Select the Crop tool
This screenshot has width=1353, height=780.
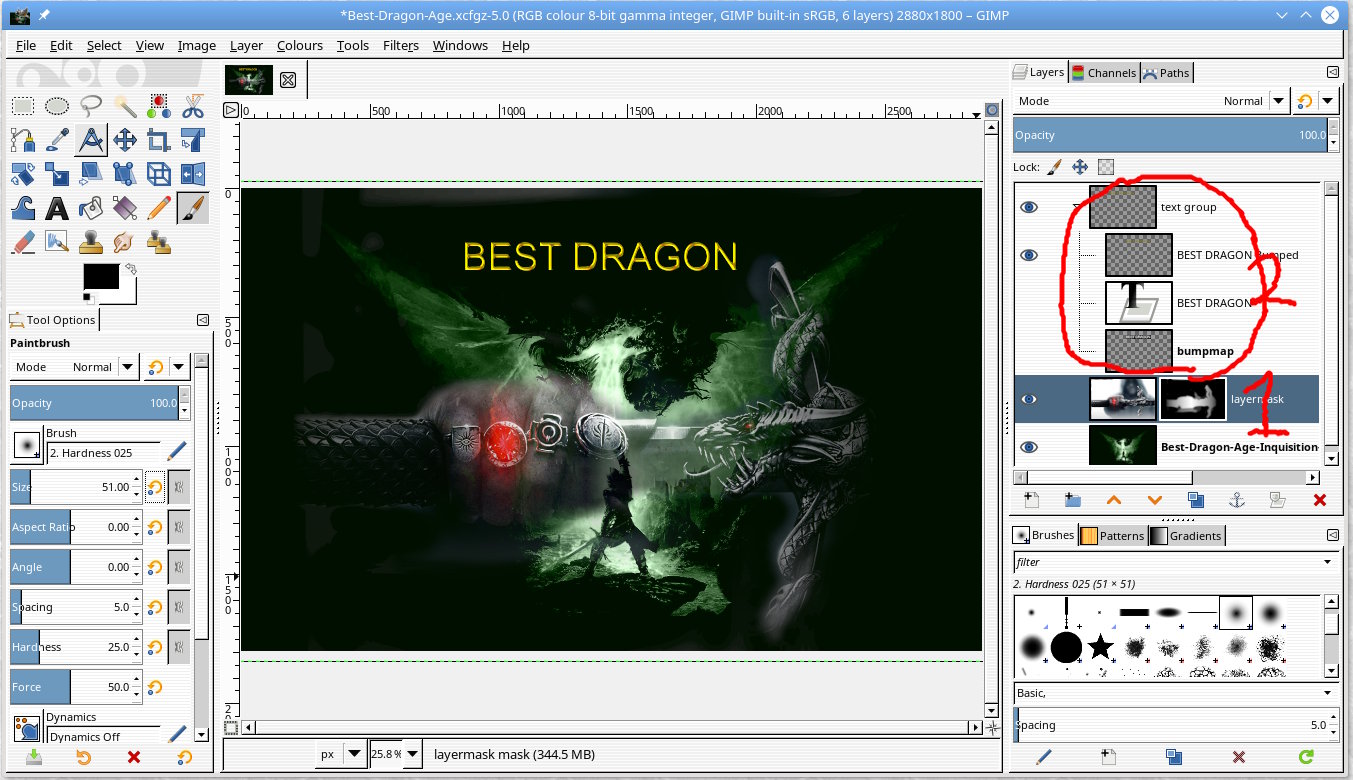pyautogui.click(x=159, y=139)
